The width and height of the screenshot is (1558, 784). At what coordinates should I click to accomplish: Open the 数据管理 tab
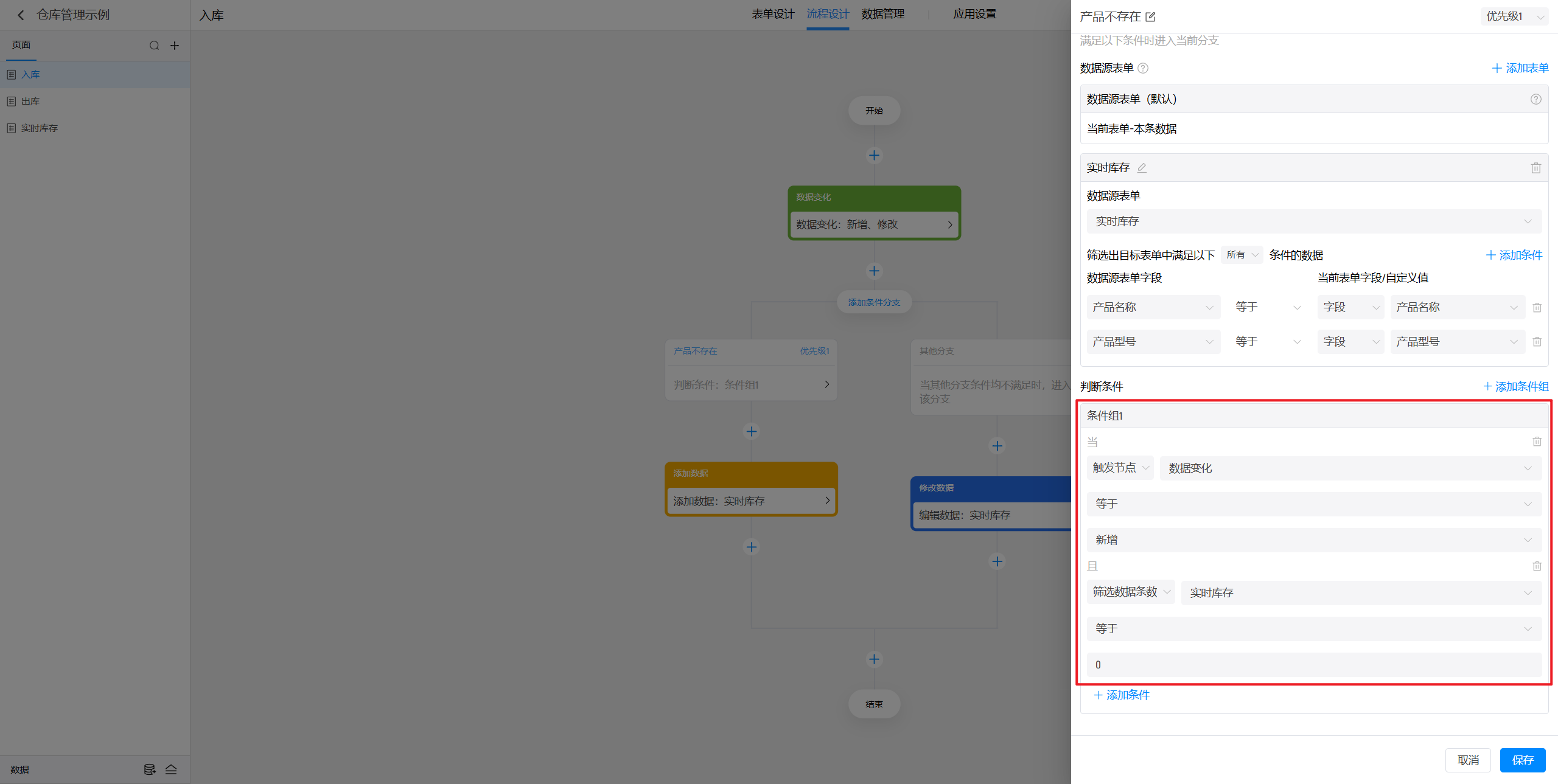[x=882, y=14]
